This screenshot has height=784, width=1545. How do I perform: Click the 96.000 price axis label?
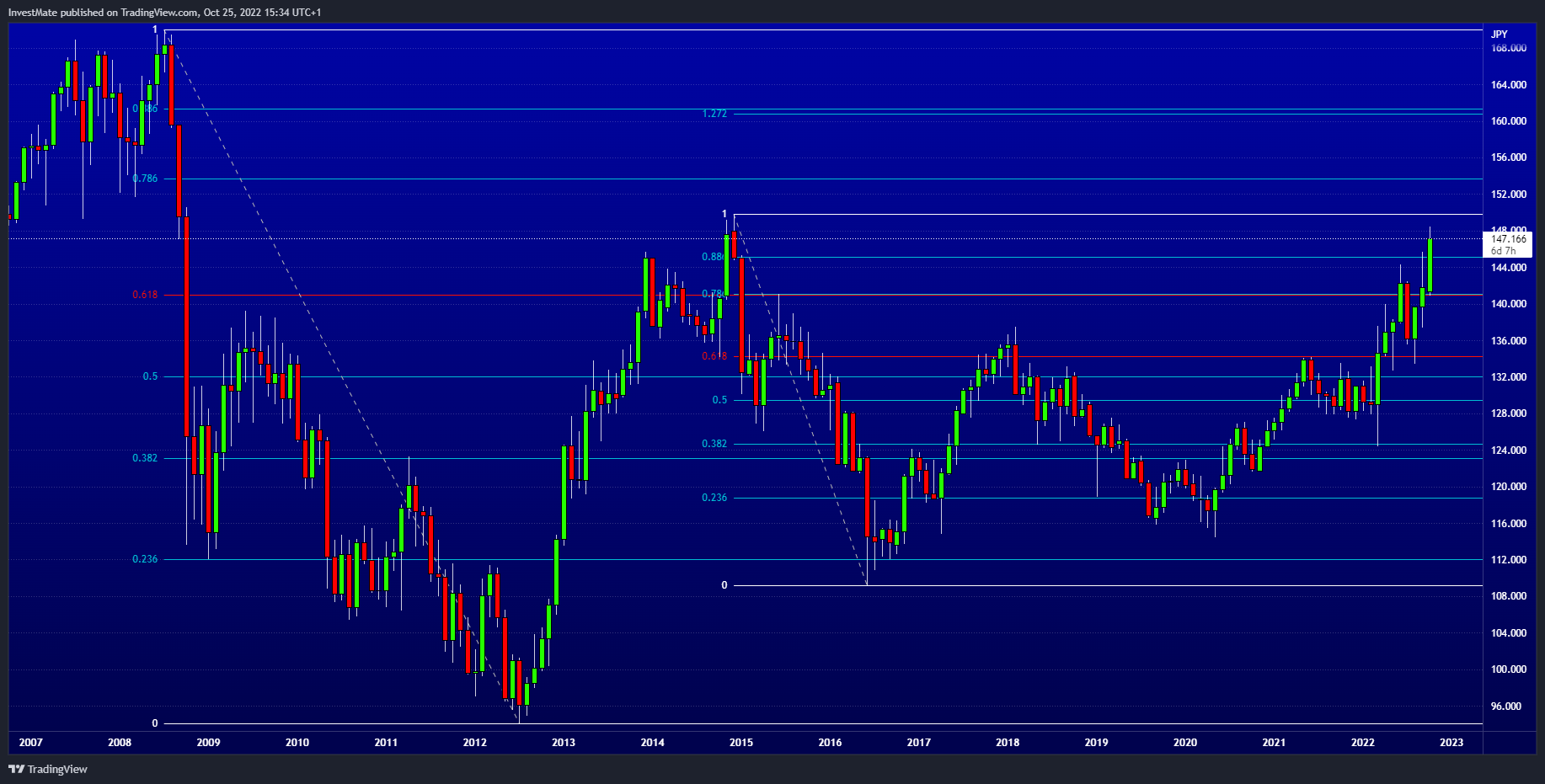click(x=1506, y=707)
